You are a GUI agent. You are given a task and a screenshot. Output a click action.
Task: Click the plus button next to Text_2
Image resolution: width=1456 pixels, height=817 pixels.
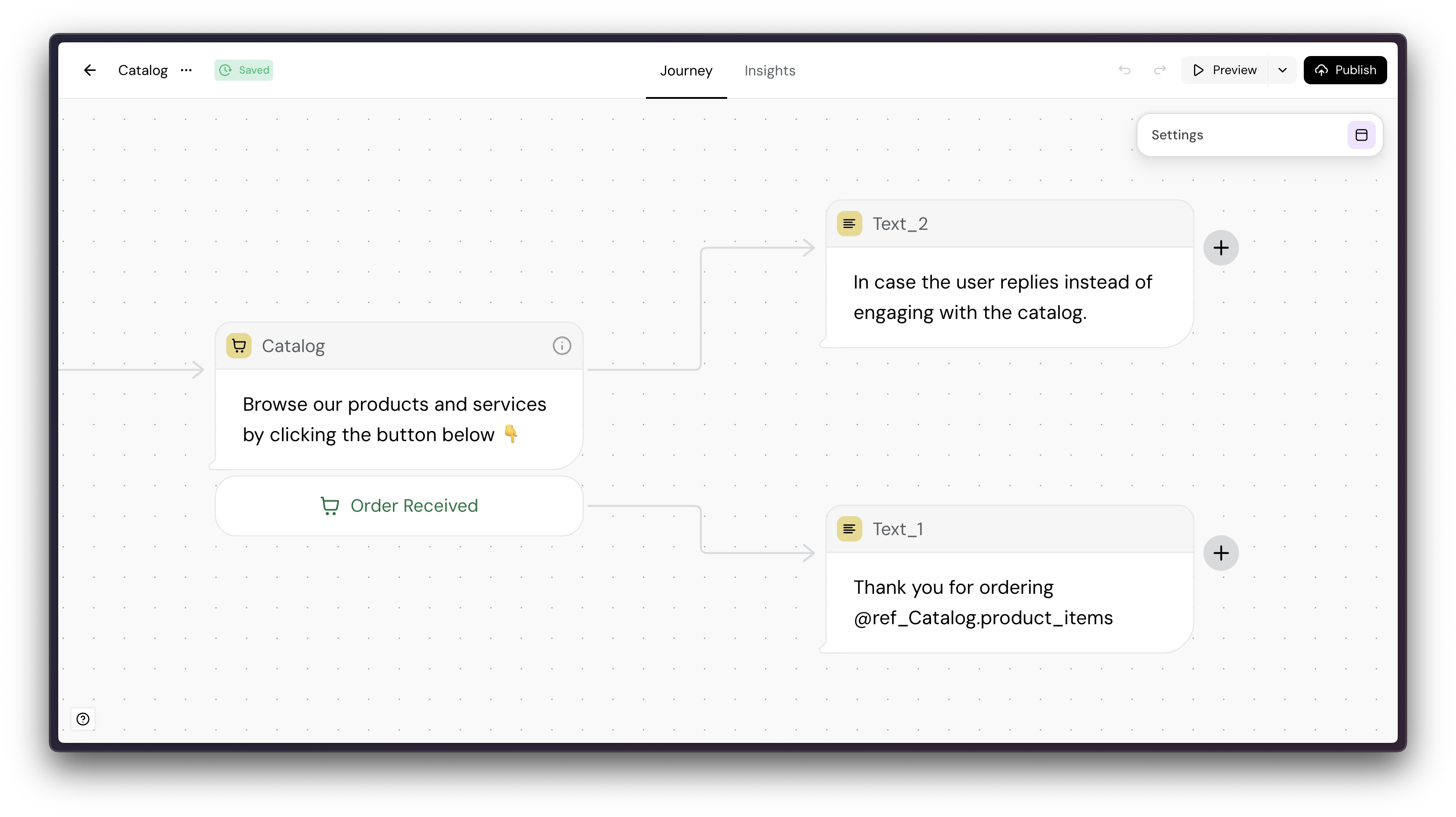click(1220, 247)
